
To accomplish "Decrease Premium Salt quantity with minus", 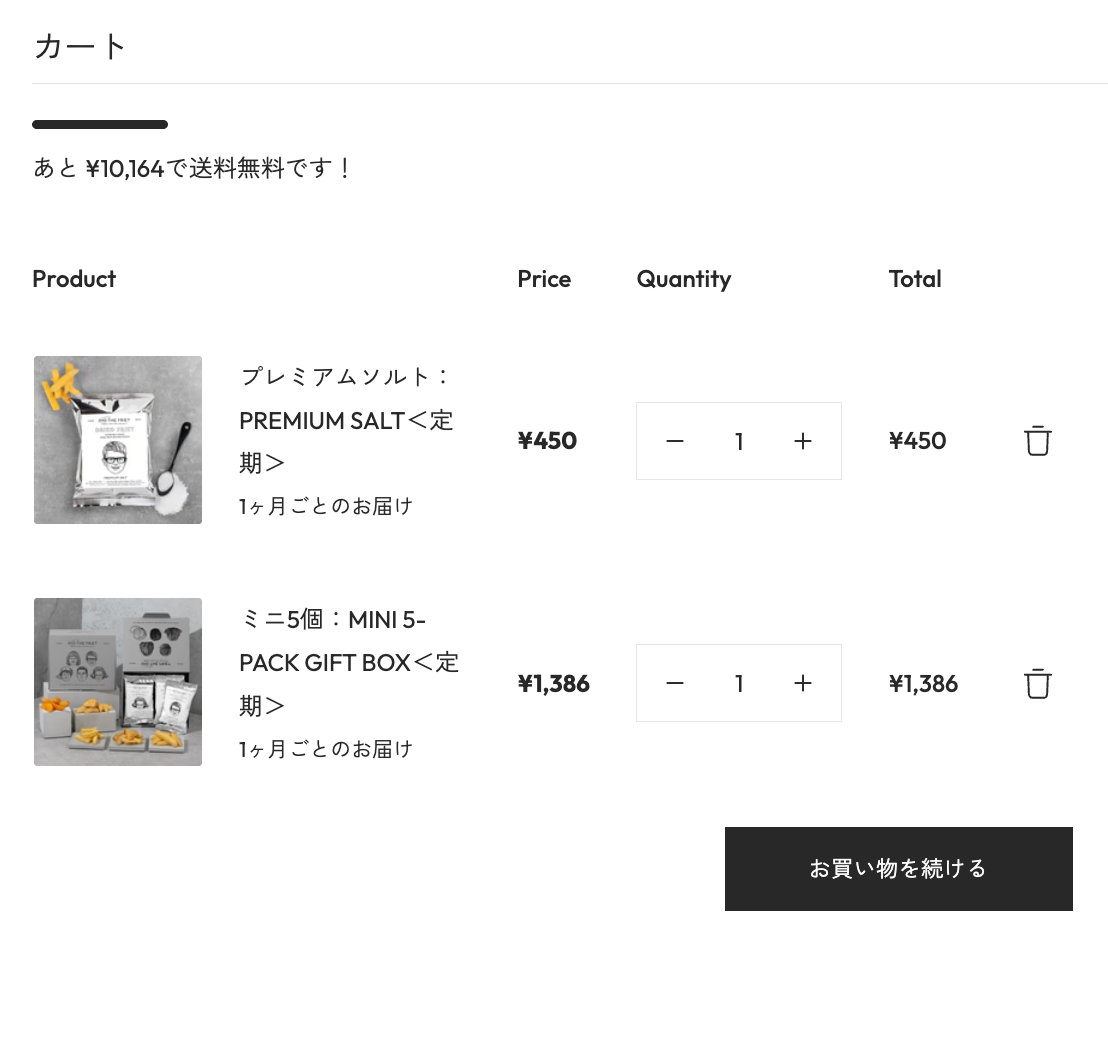I will coord(675,441).
